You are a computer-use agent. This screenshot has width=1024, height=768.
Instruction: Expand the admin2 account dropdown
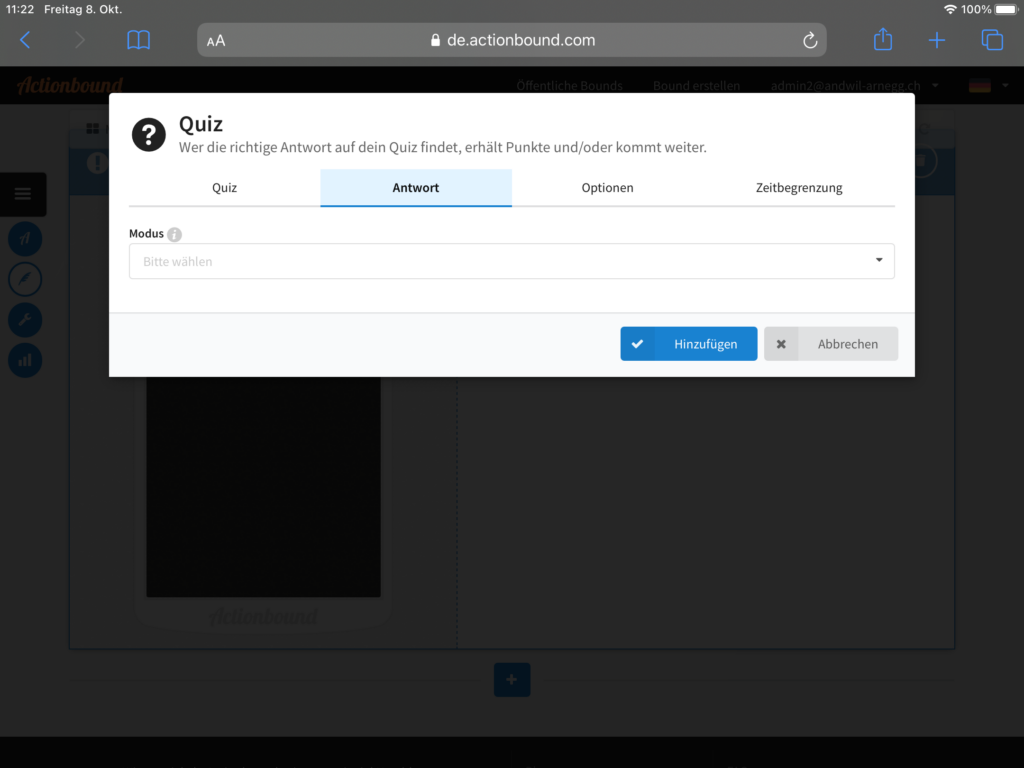pos(853,86)
